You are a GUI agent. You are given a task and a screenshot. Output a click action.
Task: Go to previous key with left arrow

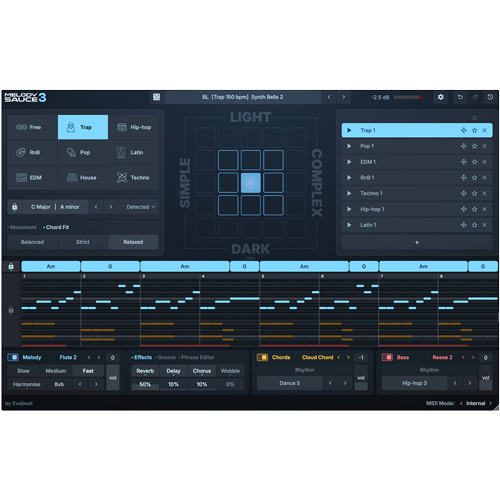pos(96,207)
